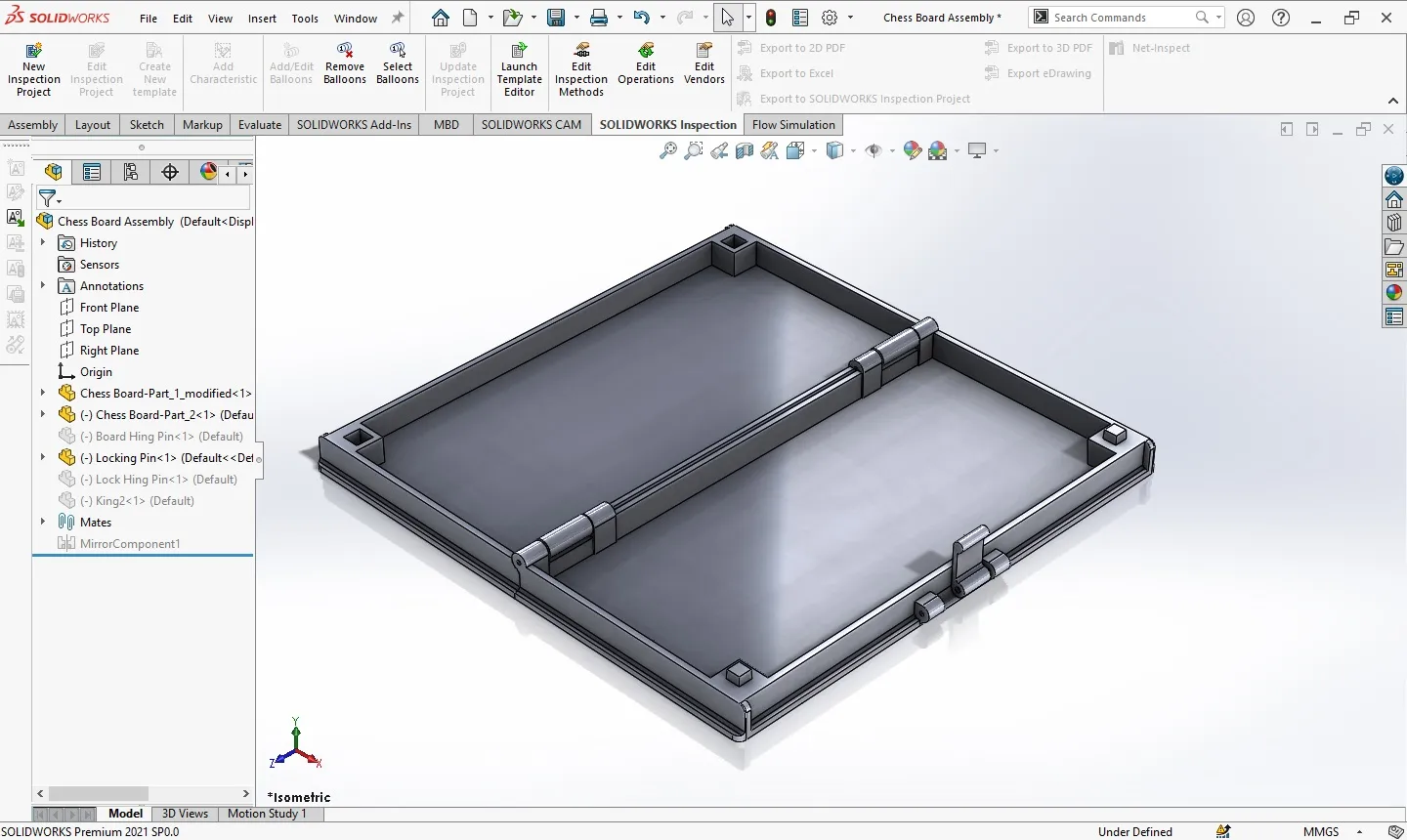
Task: Click Zoom to Area icon
Action: pyautogui.click(x=694, y=150)
